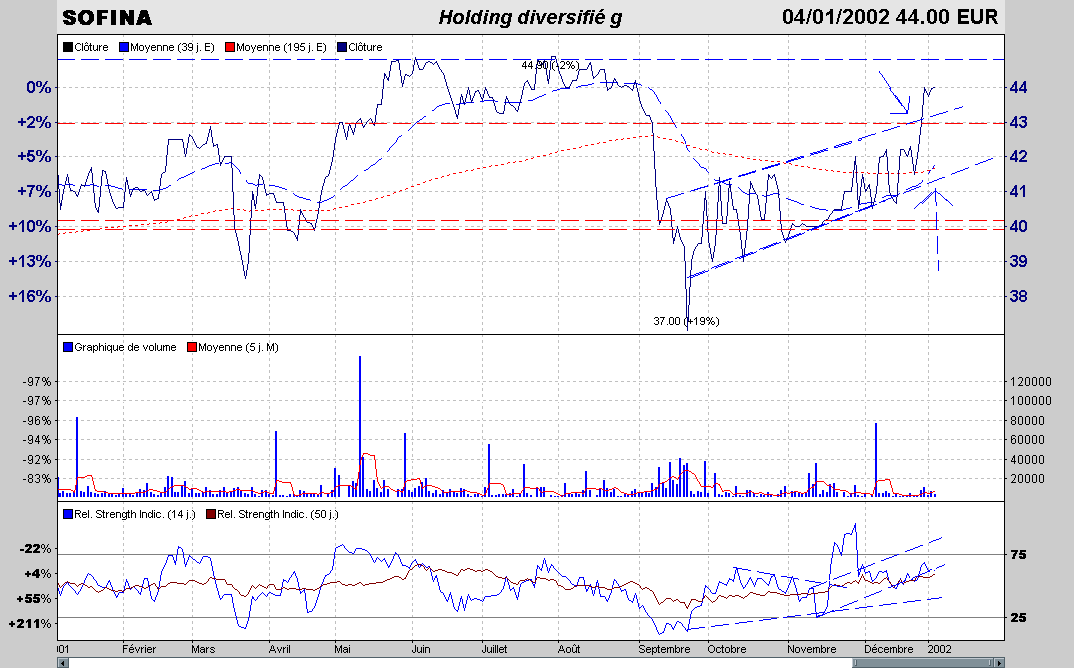Click the blue Moyenne (39 j. E) swatch

(x=124, y=47)
